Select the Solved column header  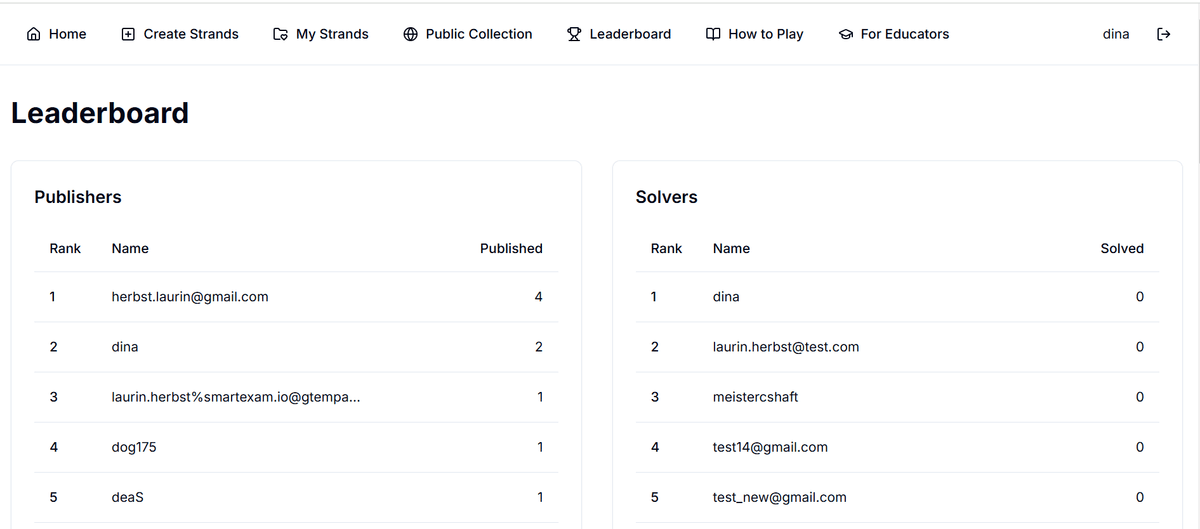point(1121,248)
